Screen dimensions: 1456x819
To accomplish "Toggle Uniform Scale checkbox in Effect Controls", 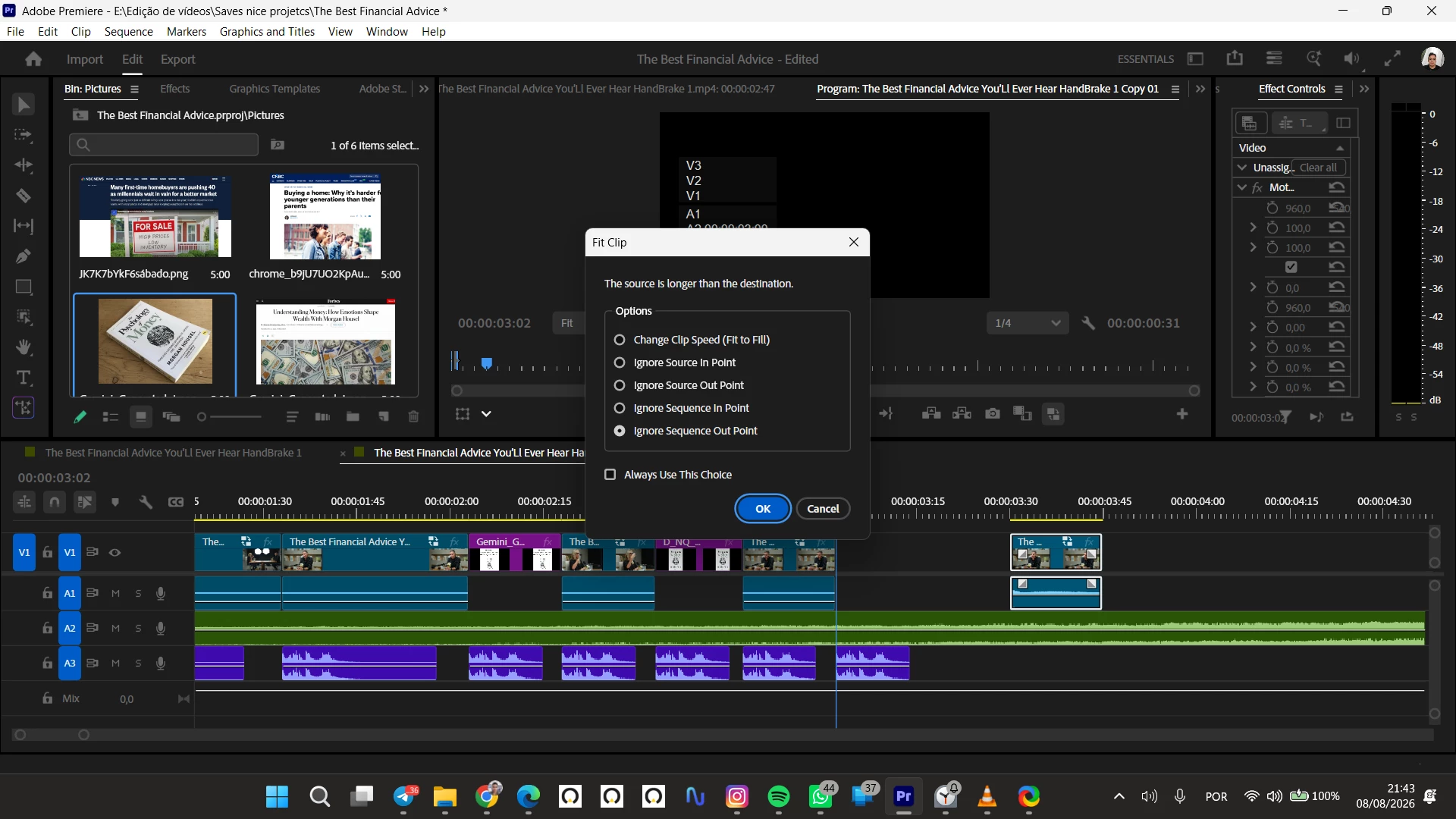I will tap(1291, 267).
